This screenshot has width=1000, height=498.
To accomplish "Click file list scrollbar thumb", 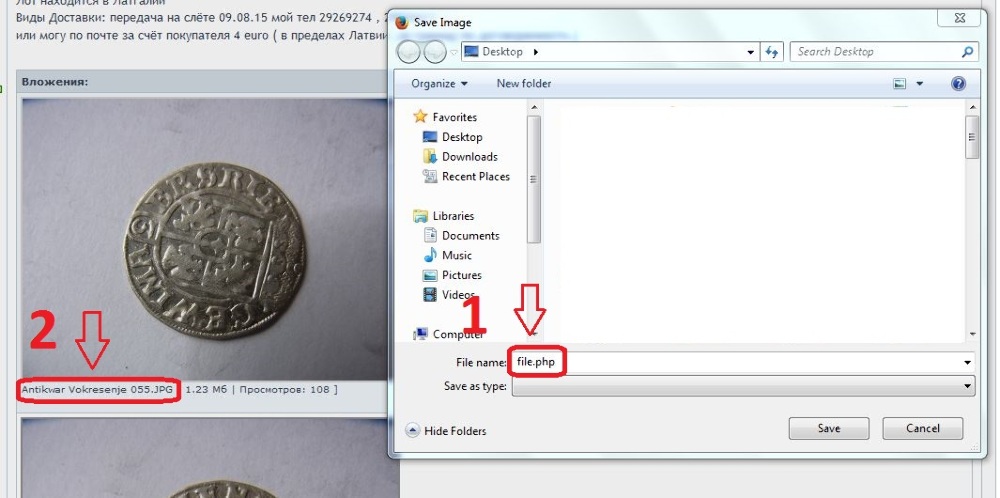I will click(x=971, y=137).
